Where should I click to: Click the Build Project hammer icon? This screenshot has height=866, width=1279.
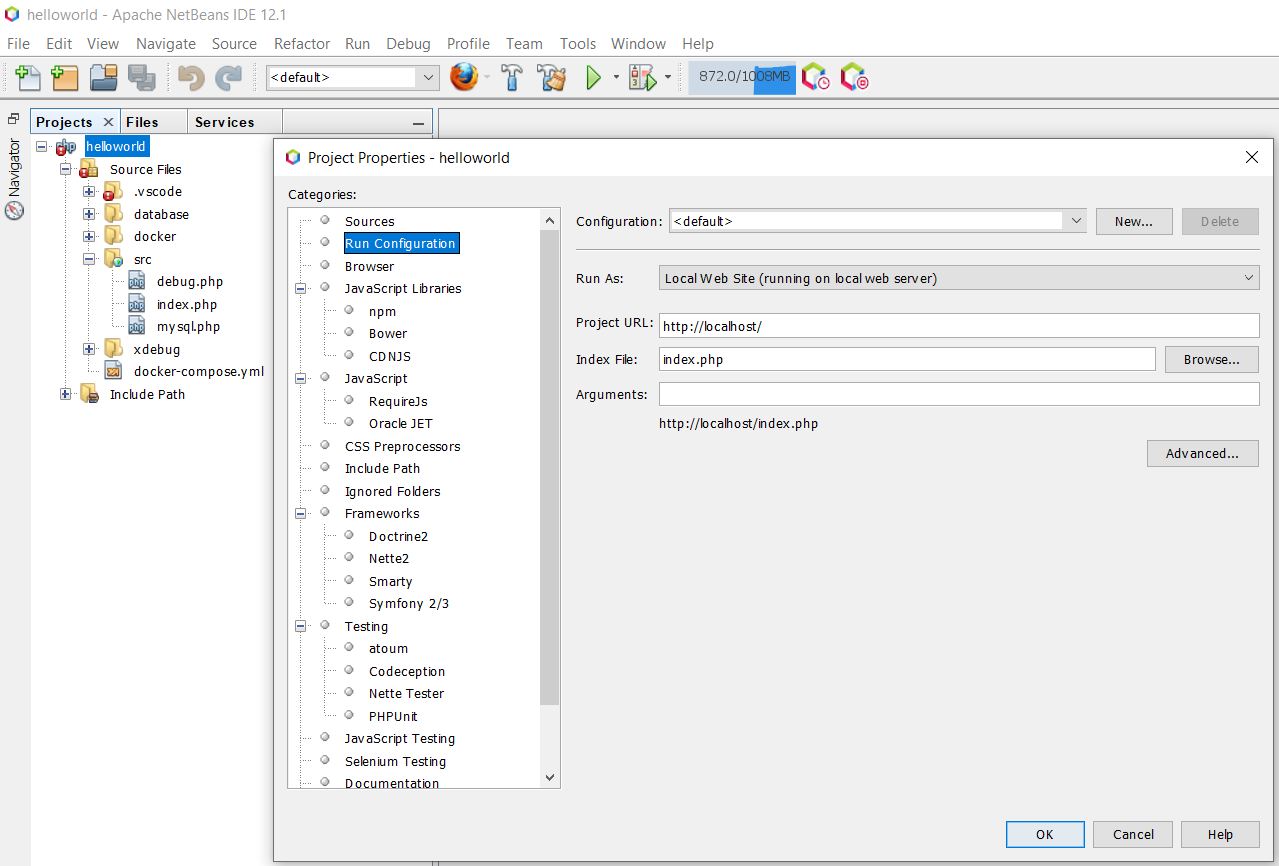pyautogui.click(x=512, y=77)
